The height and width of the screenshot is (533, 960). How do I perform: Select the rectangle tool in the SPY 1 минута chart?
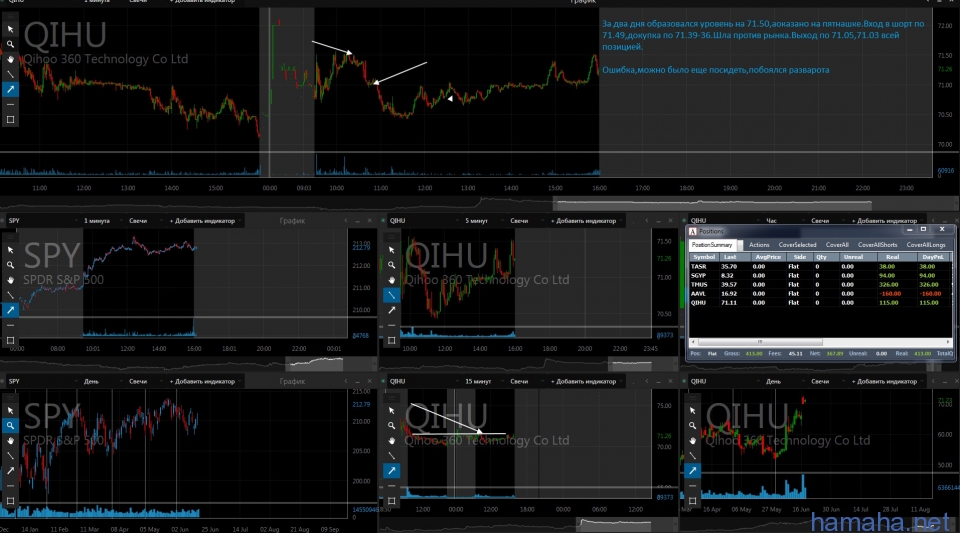click(10, 340)
